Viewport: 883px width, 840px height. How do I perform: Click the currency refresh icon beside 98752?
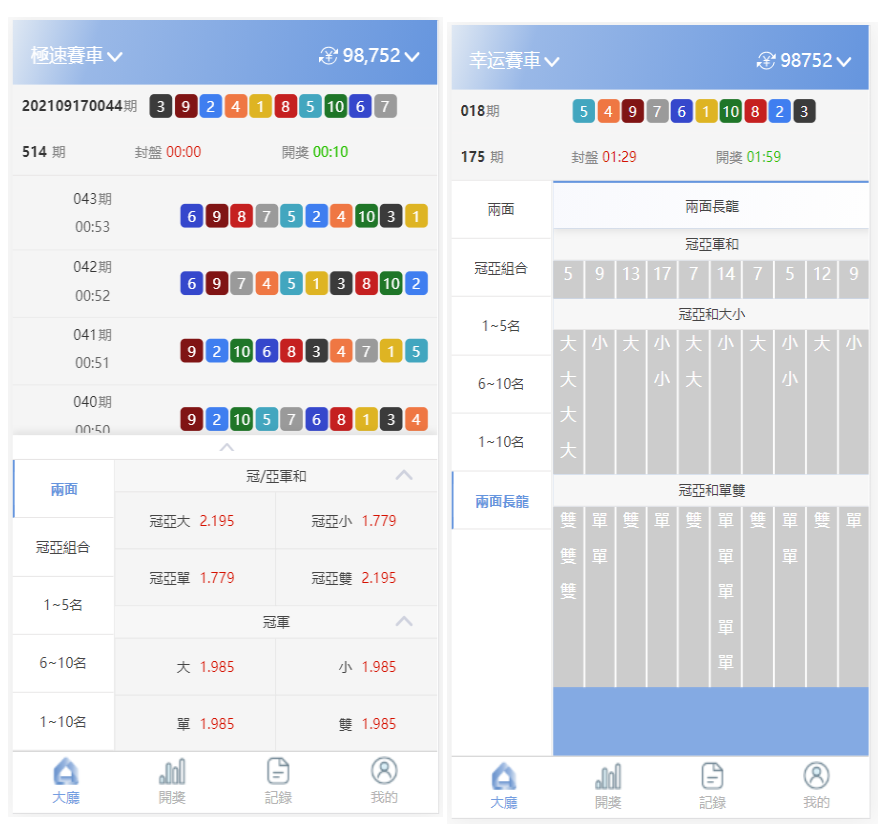pyautogui.click(x=766, y=61)
